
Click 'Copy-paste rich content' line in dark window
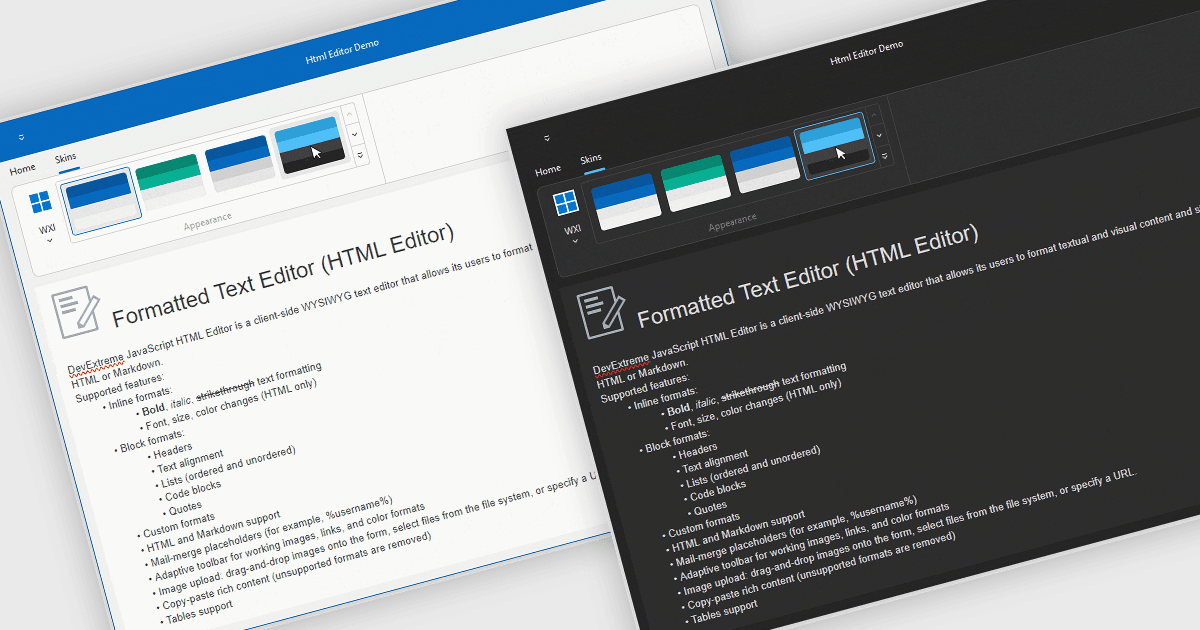tap(818, 571)
